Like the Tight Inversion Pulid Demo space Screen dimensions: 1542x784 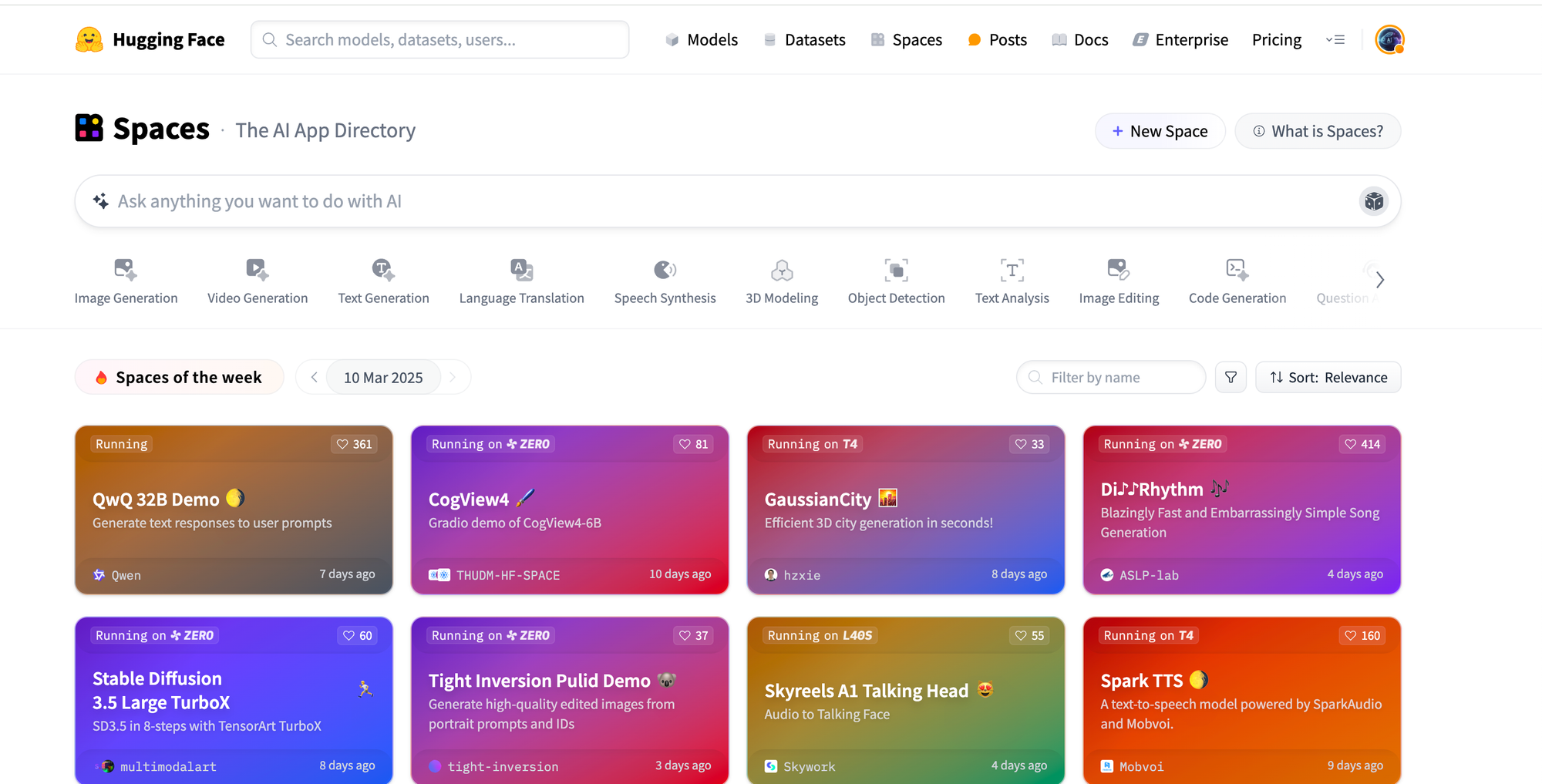[x=693, y=635]
